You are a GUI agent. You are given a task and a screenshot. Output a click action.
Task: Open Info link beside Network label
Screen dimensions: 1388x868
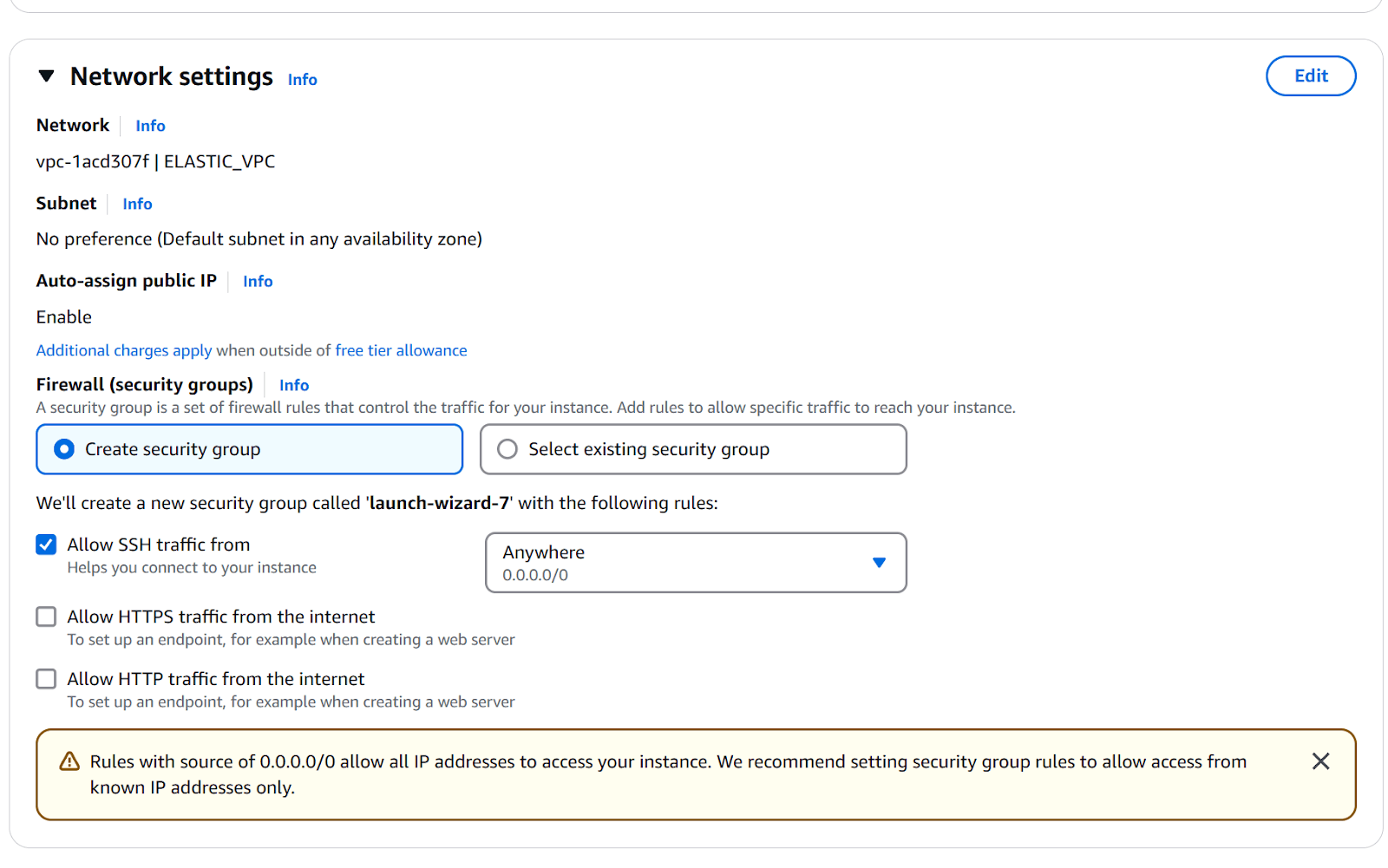[x=150, y=126]
